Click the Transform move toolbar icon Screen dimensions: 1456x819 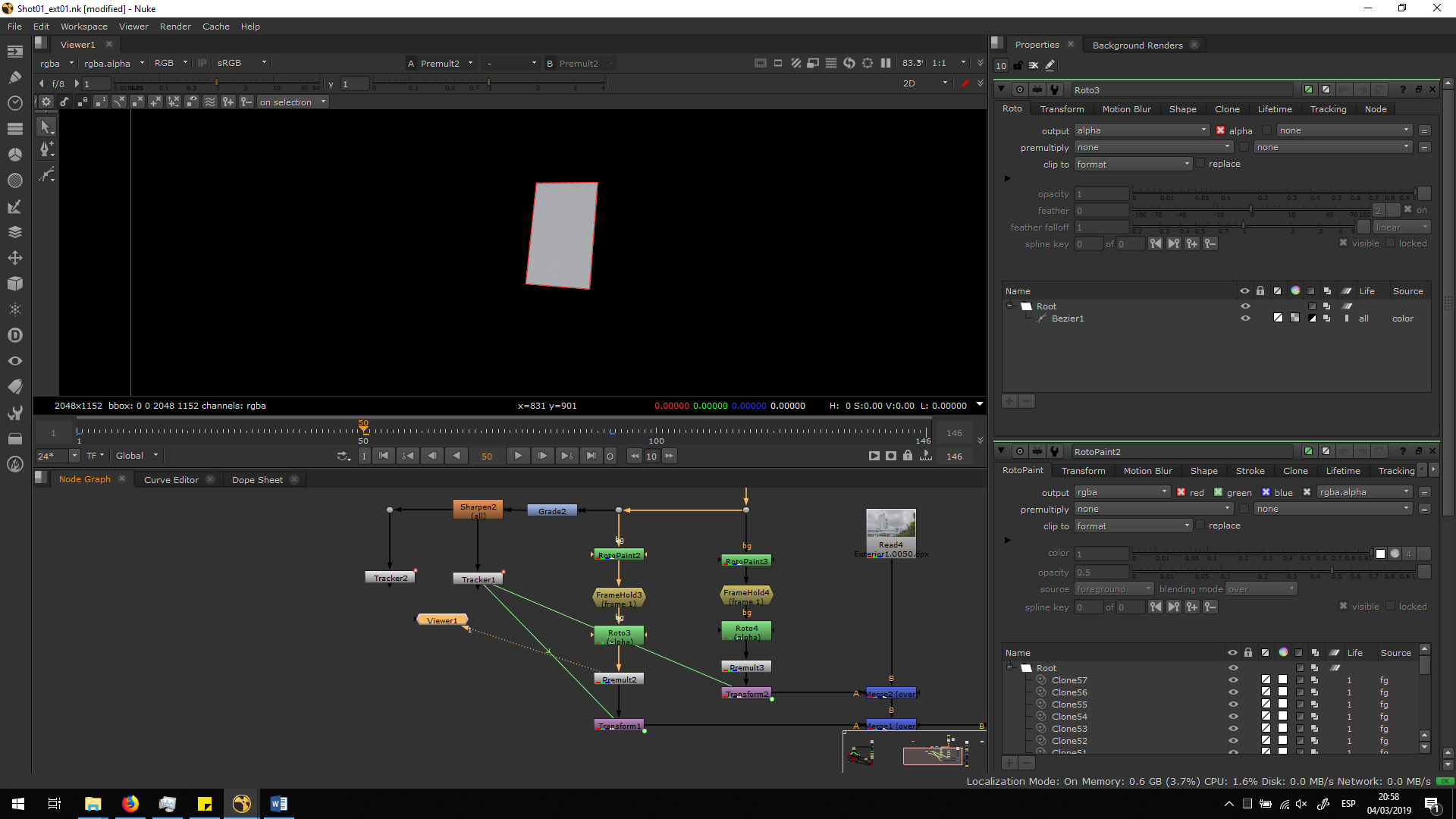pos(15,258)
